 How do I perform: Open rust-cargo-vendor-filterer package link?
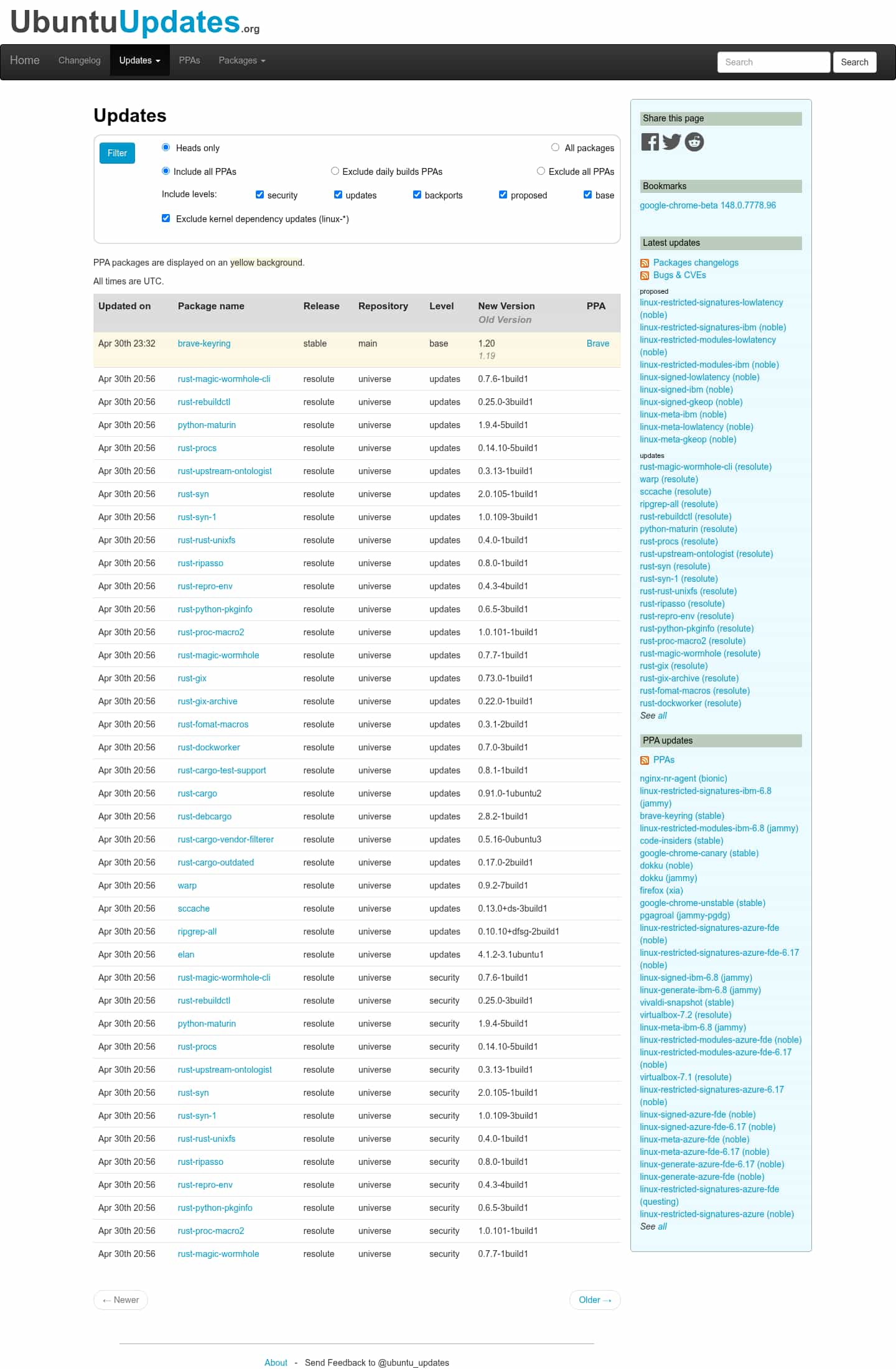(x=225, y=839)
